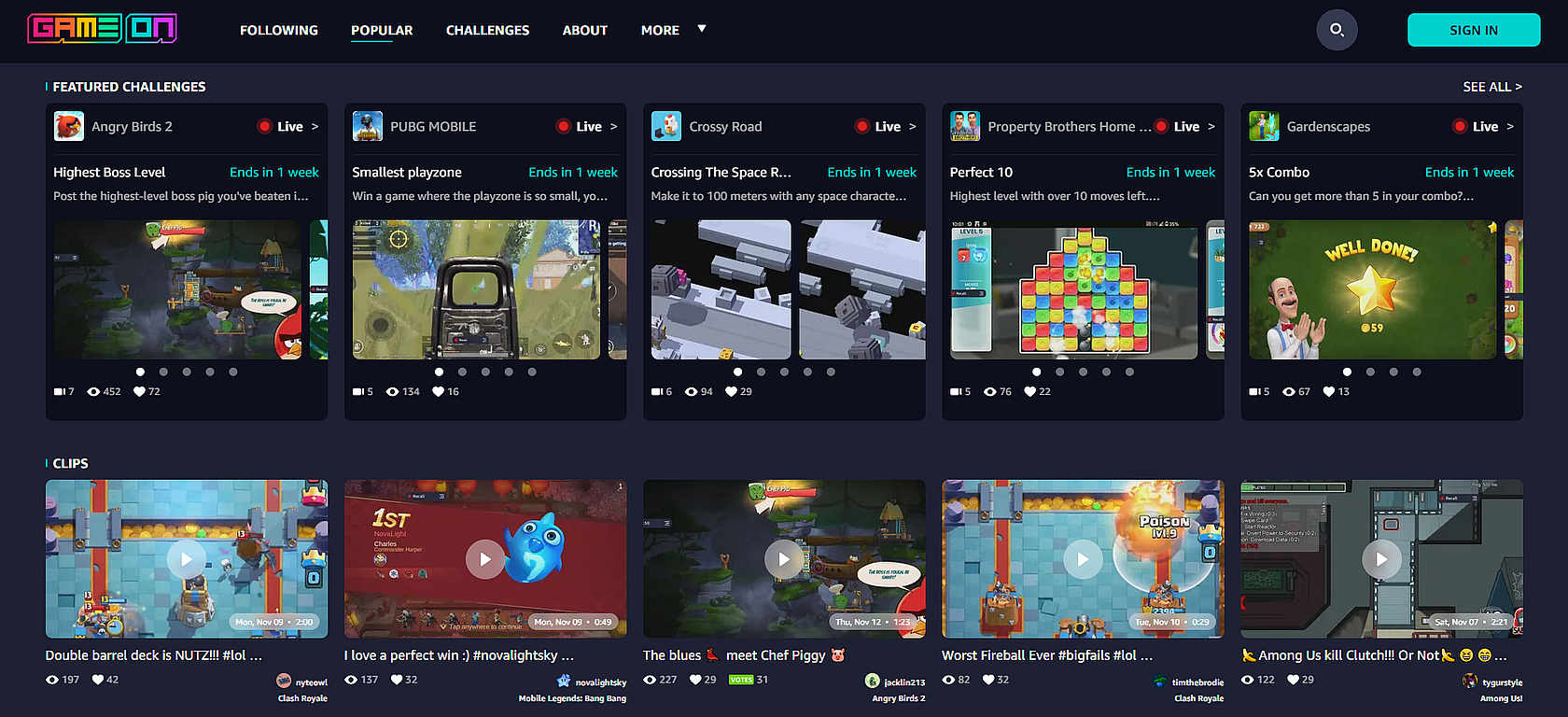
Task: Click the GameOn logo
Action: pyautogui.click(x=103, y=29)
